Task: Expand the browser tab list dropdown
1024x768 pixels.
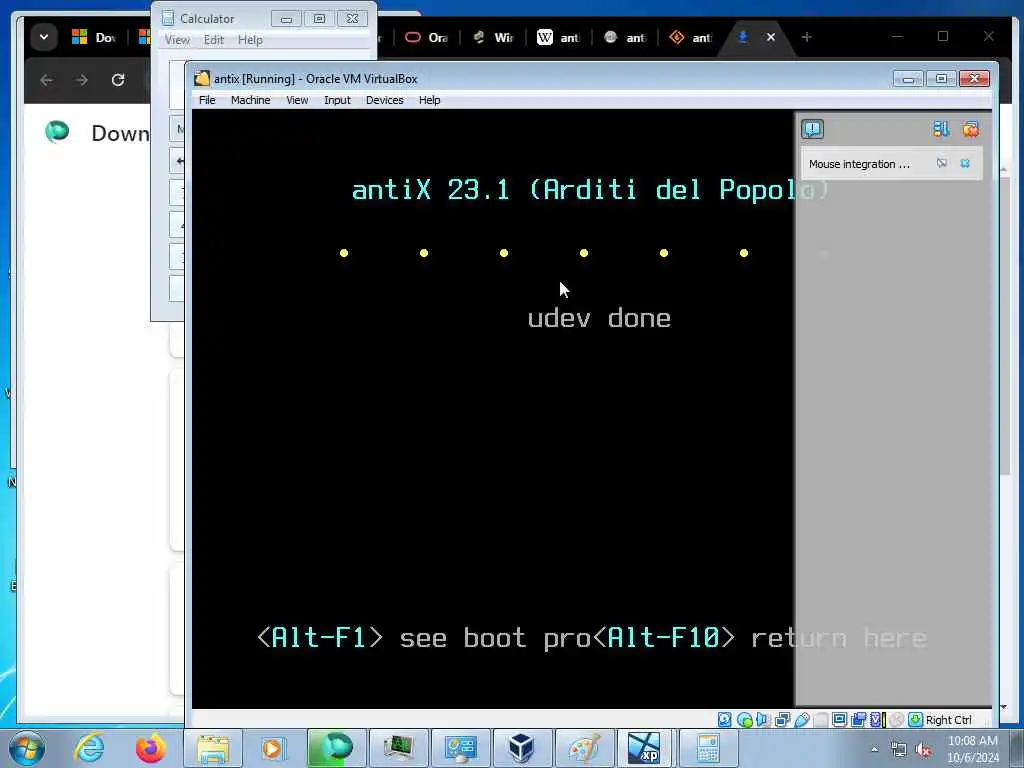Action: [44, 37]
